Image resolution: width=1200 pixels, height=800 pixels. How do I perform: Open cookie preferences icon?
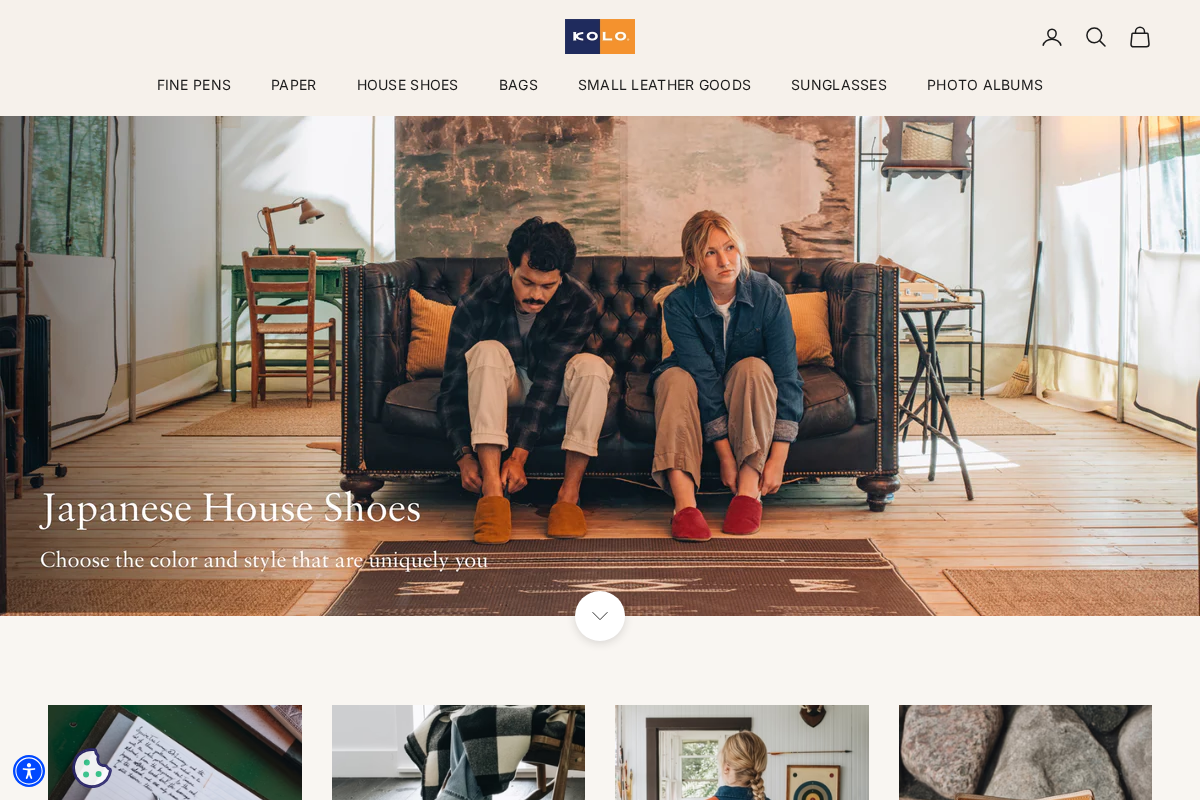click(91, 768)
